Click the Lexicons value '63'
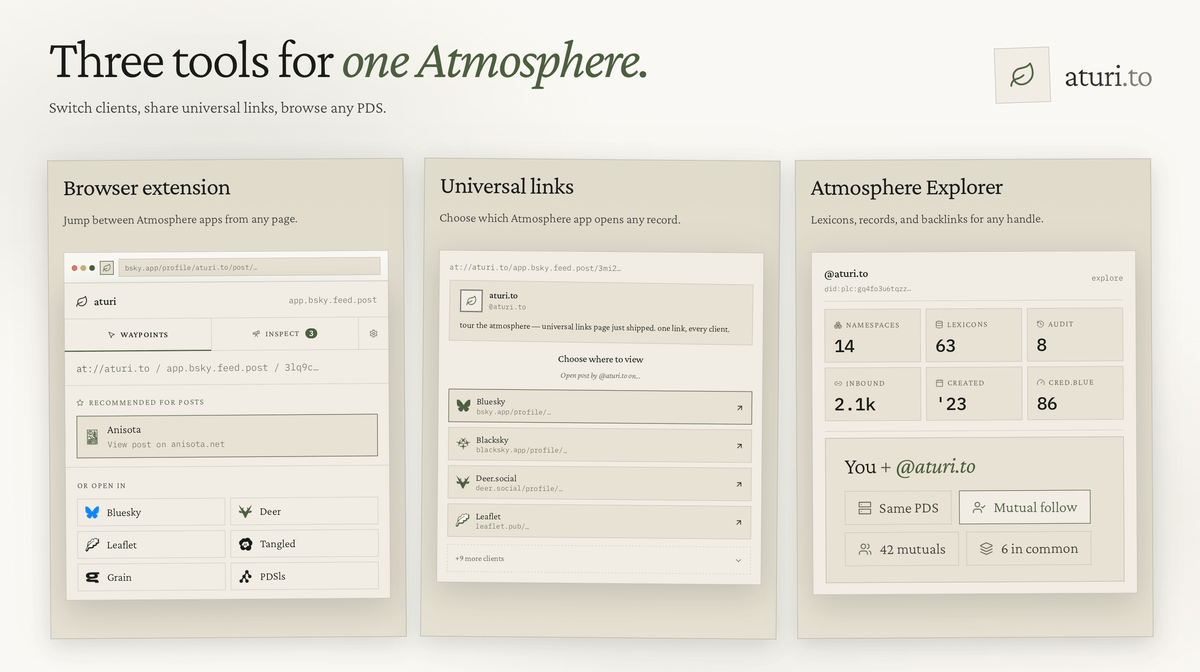Image resolution: width=1200 pixels, height=672 pixels. (946, 346)
